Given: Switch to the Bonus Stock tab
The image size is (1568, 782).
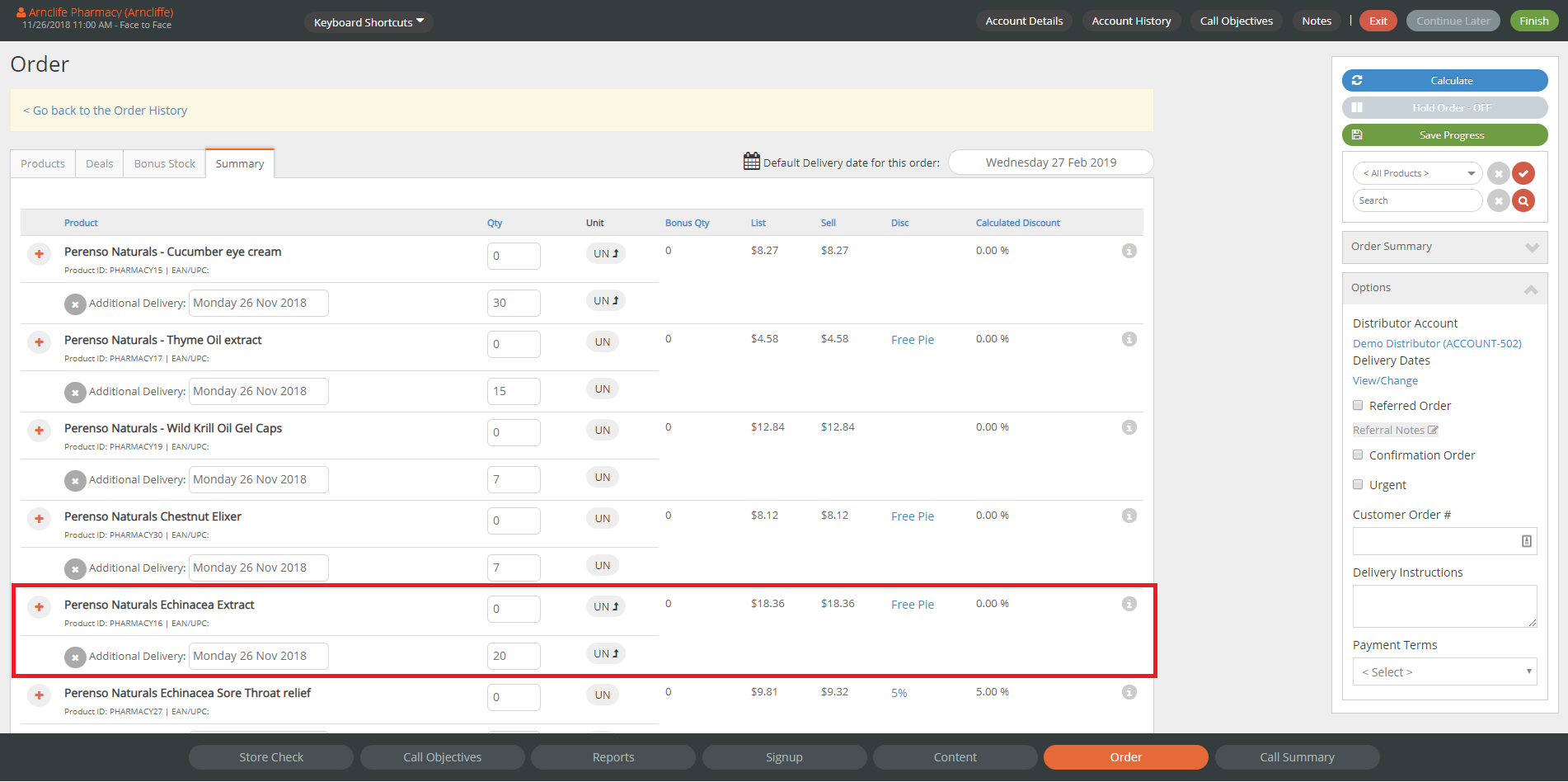Looking at the screenshot, I should (x=165, y=163).
